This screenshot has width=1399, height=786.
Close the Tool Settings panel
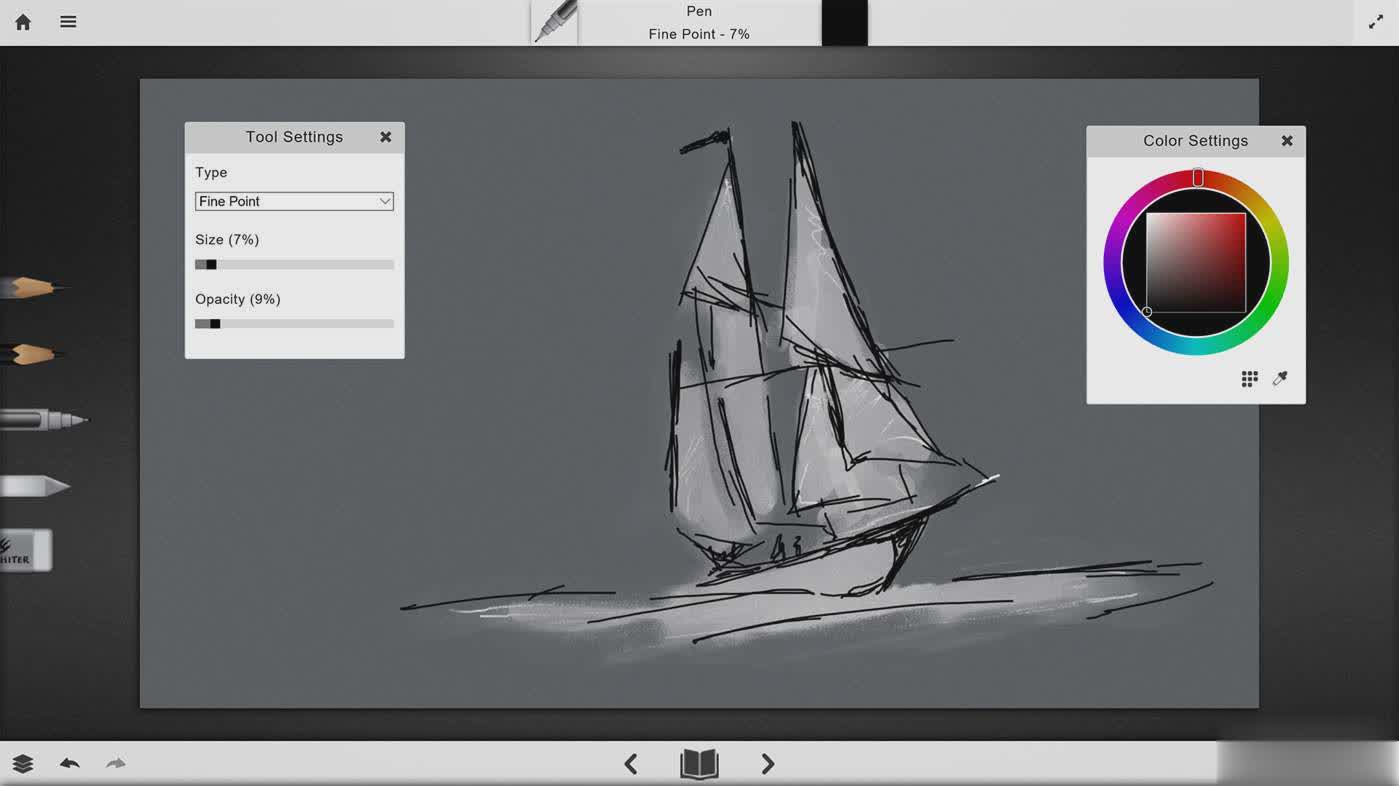pyautogui.click(x=385, y=137)
